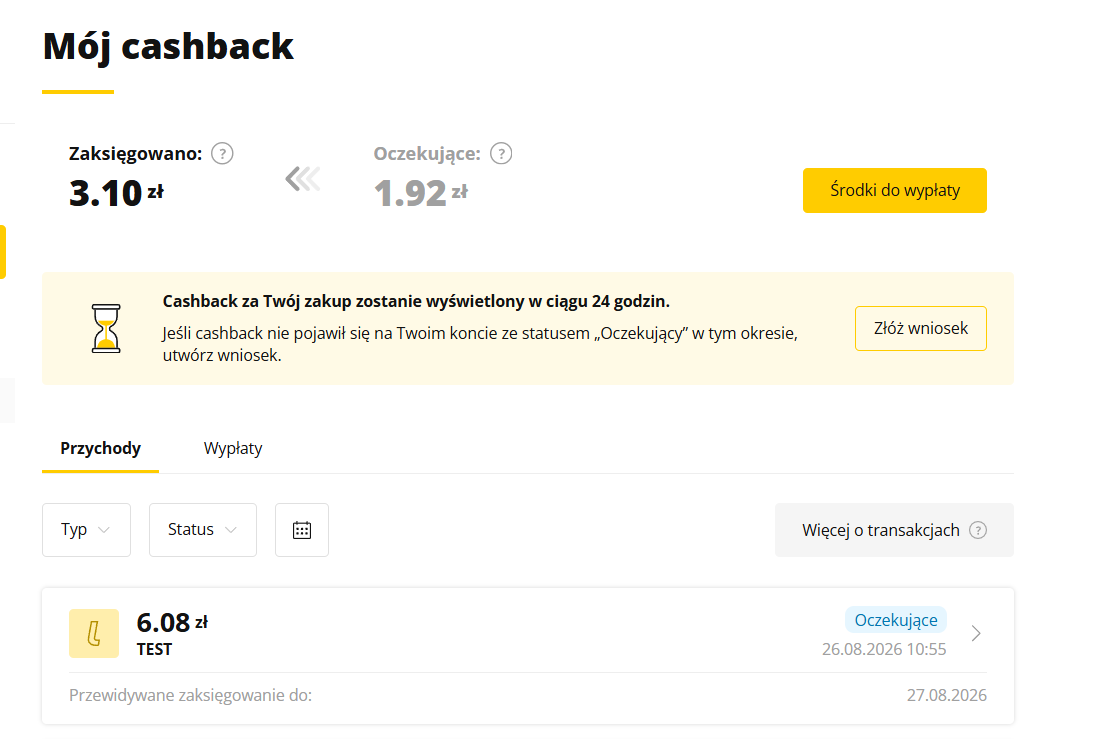The height and width of the screenshot is (739, 1115).
Task: Click the Przewidywane zaksięgowanie date 27.08.2026
Action: click(946, 695)
